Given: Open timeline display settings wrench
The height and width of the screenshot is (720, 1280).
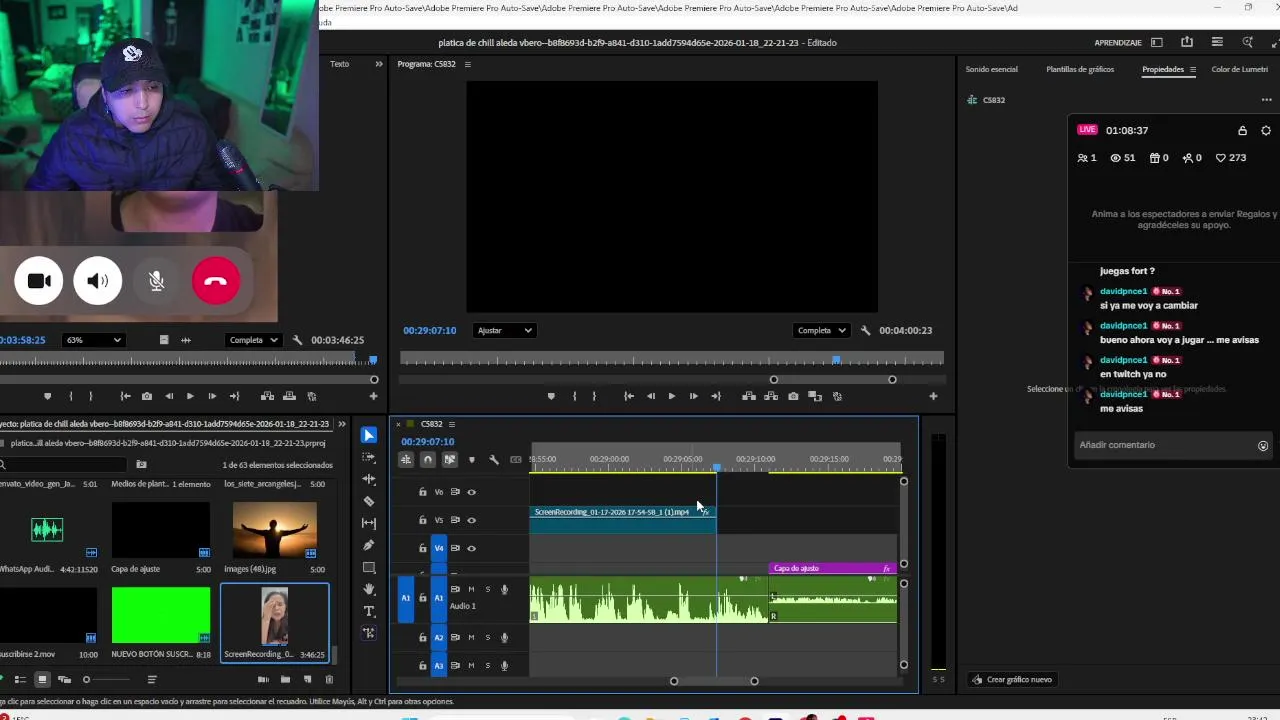Looking at the screenshot, I should click(494, 460).
